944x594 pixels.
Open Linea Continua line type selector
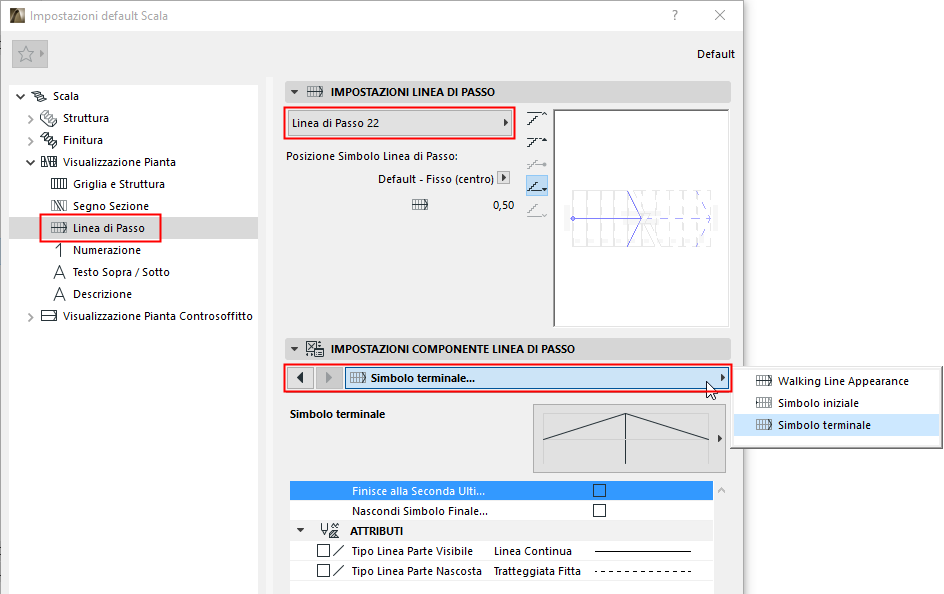(x=592, y=551)
